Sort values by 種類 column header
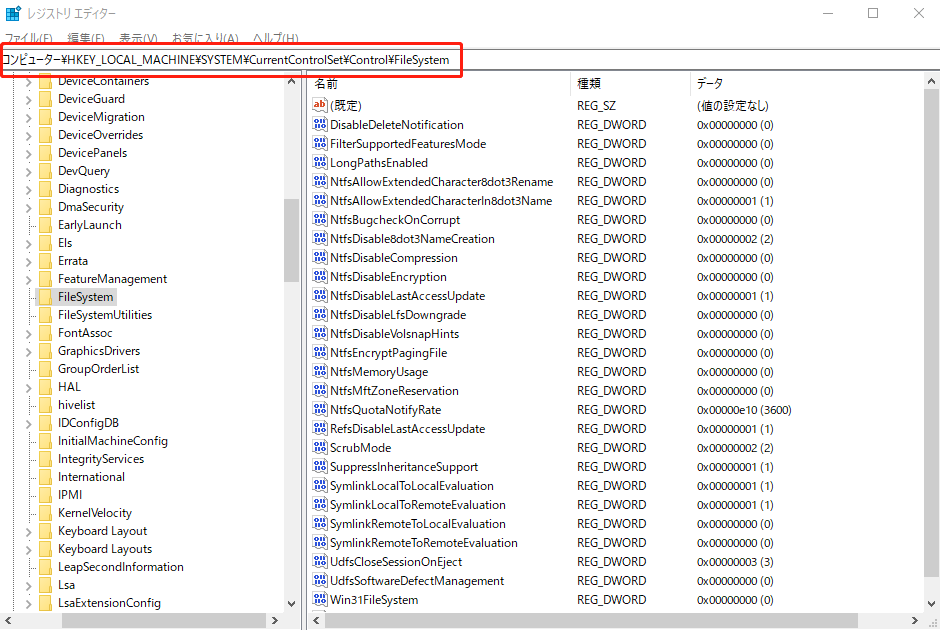This screenshot has height=630, width=940. 630,83
